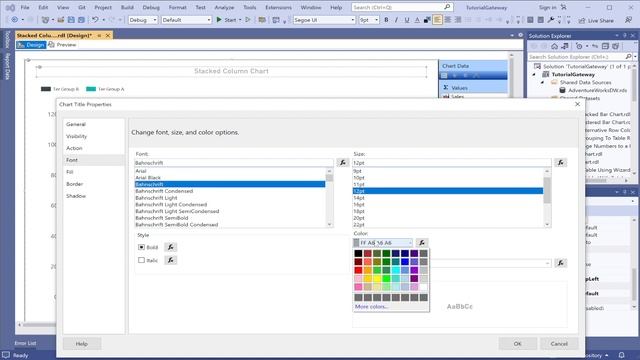Open expression editor for Color
Viewport: 640px width, 360px height.
[x=422, y=242]
